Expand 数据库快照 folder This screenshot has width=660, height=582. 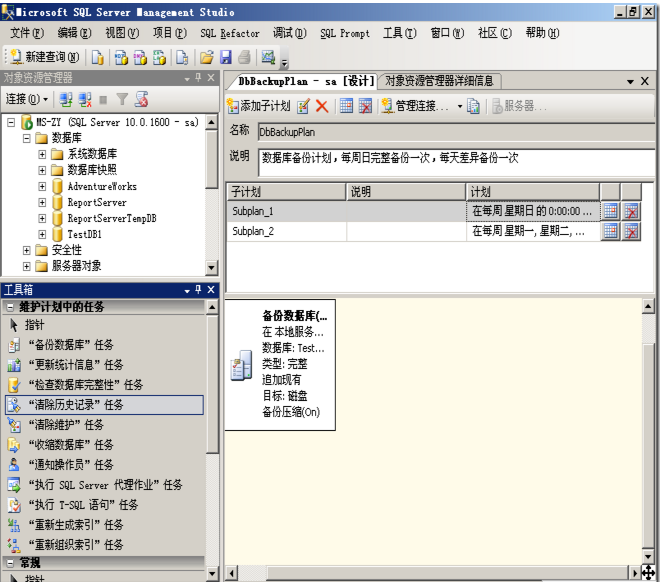(x=42, y=170)
